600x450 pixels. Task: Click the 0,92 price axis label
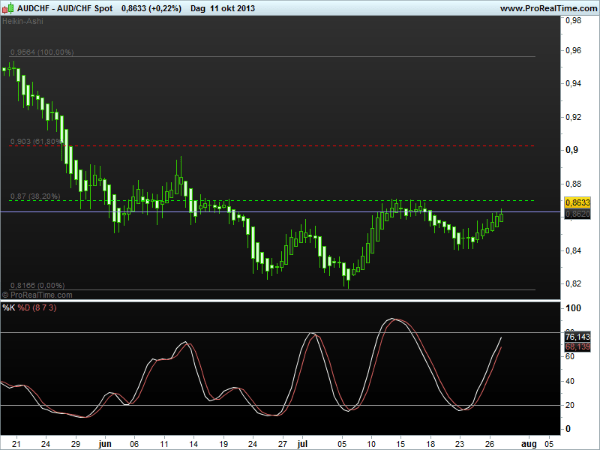click(x=573, y=117)
